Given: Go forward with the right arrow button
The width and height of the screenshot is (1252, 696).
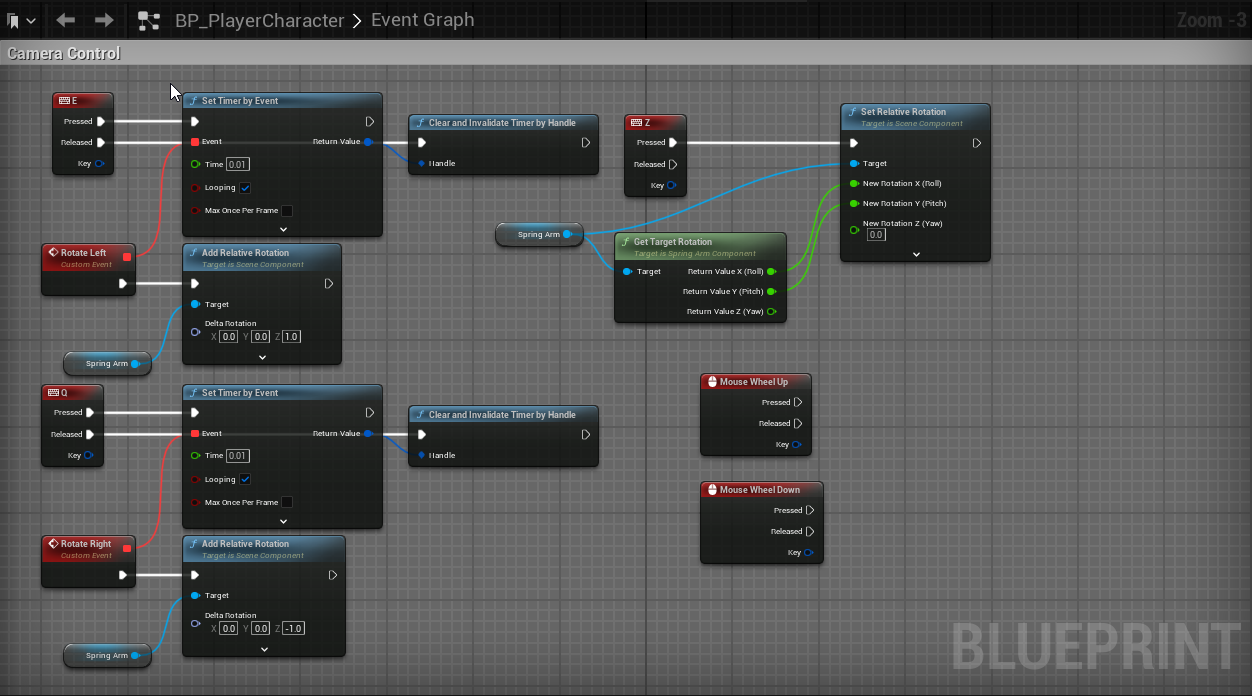Looking at the screenshot, I should pyautogui.click(x=104, y=20).
